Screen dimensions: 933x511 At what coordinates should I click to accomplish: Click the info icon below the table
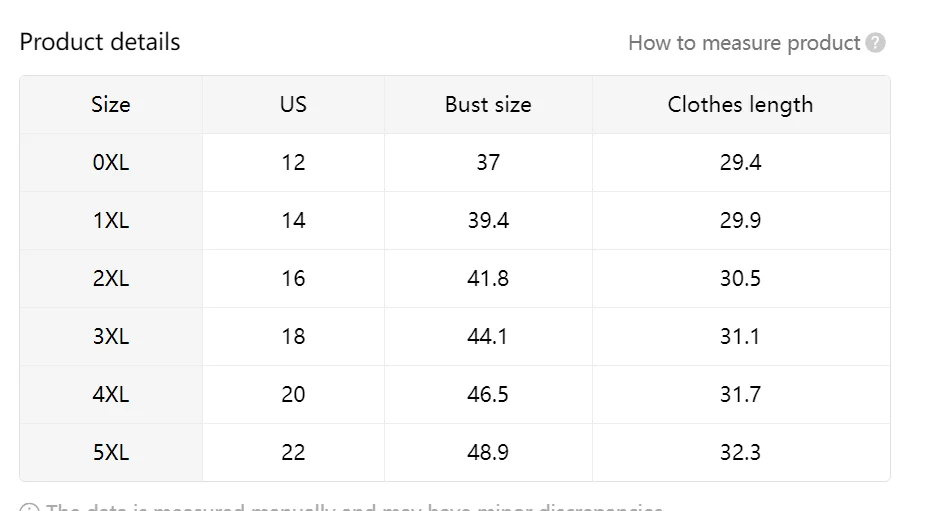(29, 507)
